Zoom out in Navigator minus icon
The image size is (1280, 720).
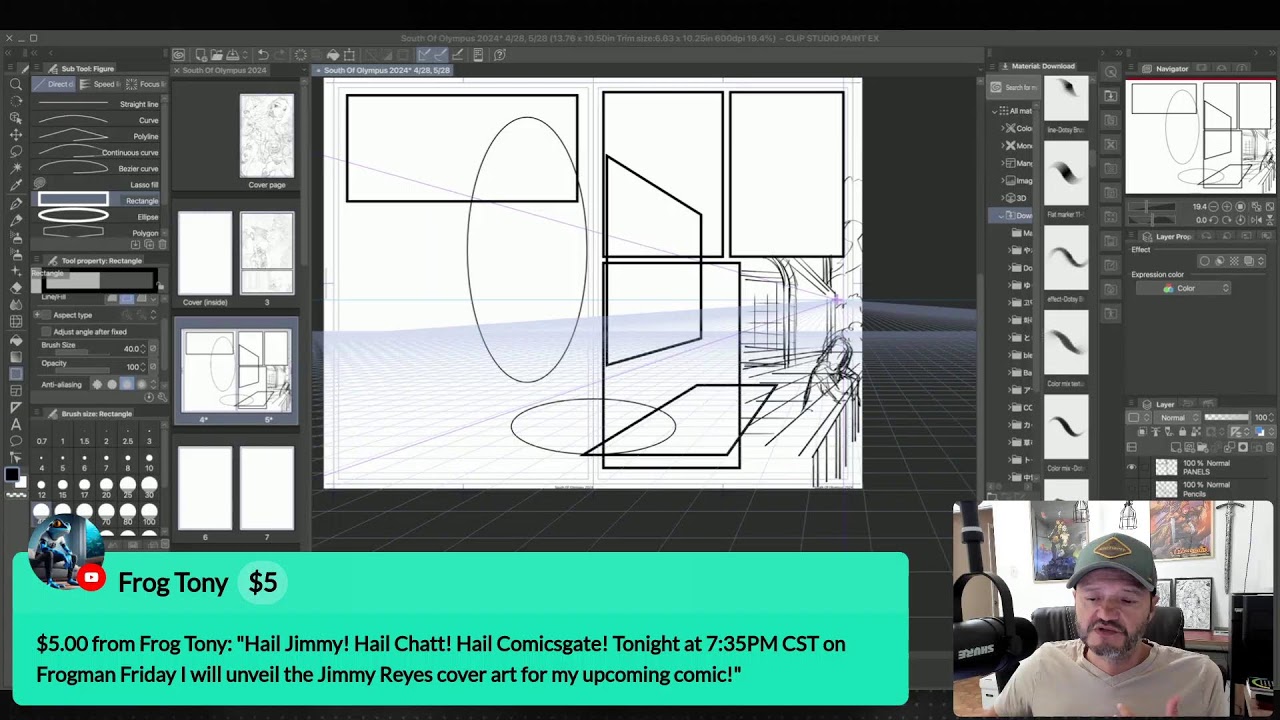tap(1213, 206)
